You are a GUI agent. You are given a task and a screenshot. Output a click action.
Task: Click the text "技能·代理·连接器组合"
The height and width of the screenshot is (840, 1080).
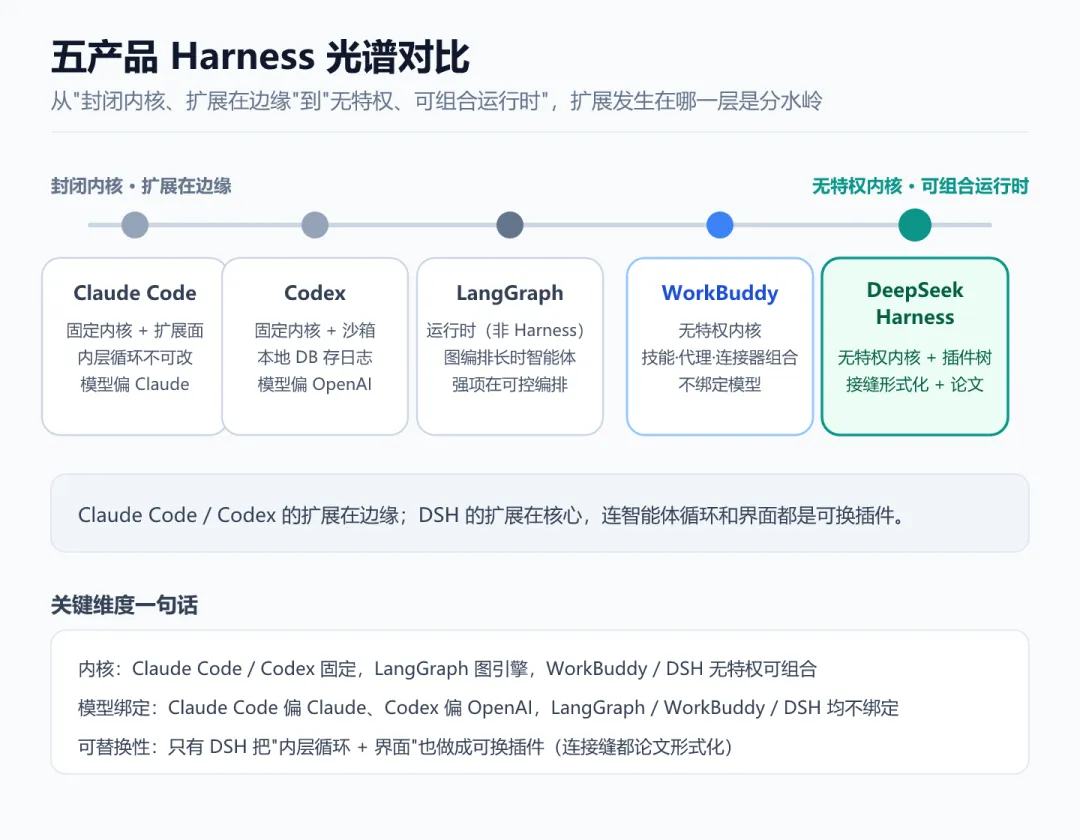[720, 357]
